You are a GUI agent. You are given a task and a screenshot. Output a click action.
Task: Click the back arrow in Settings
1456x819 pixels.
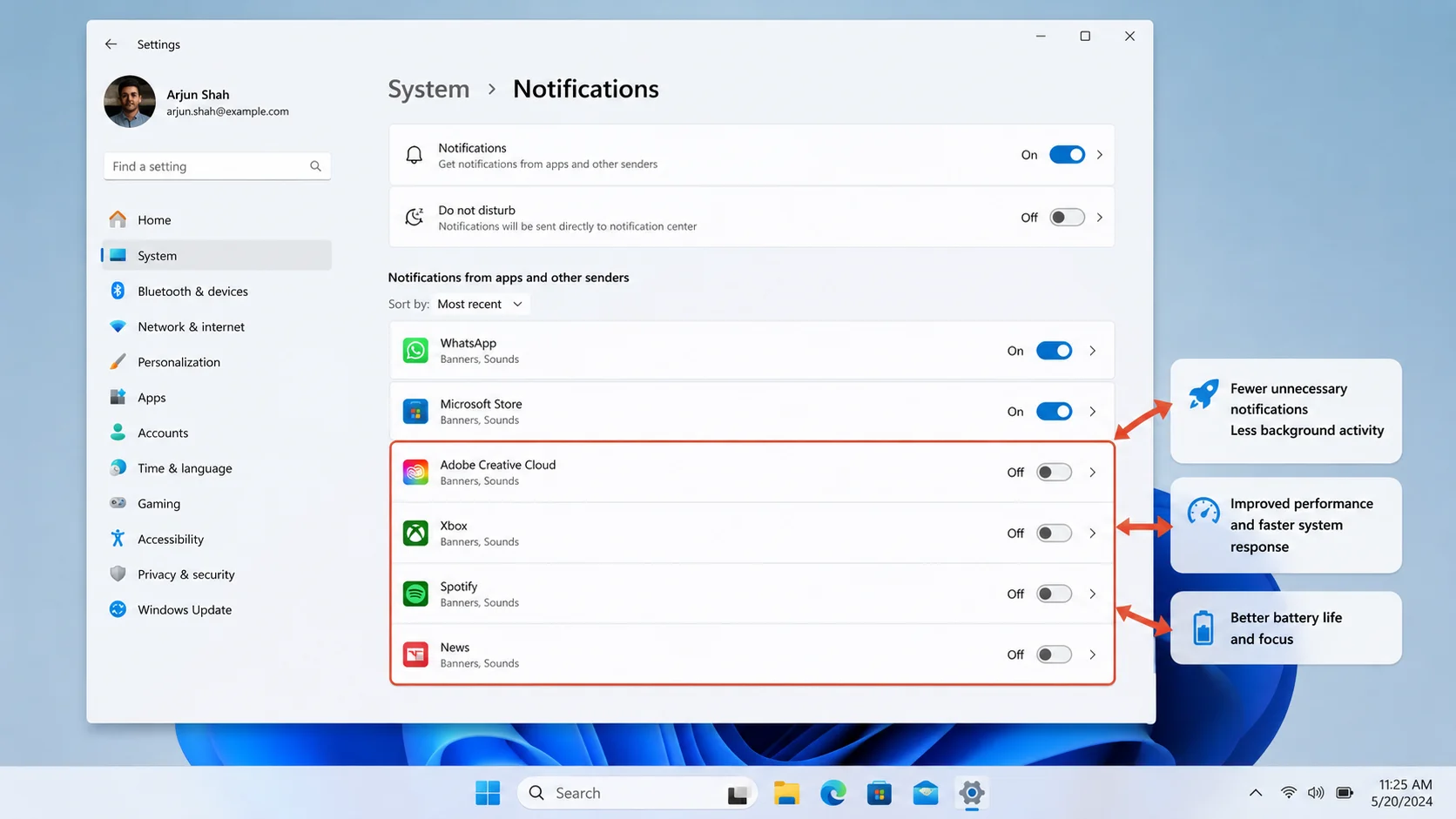click(111, 44)
